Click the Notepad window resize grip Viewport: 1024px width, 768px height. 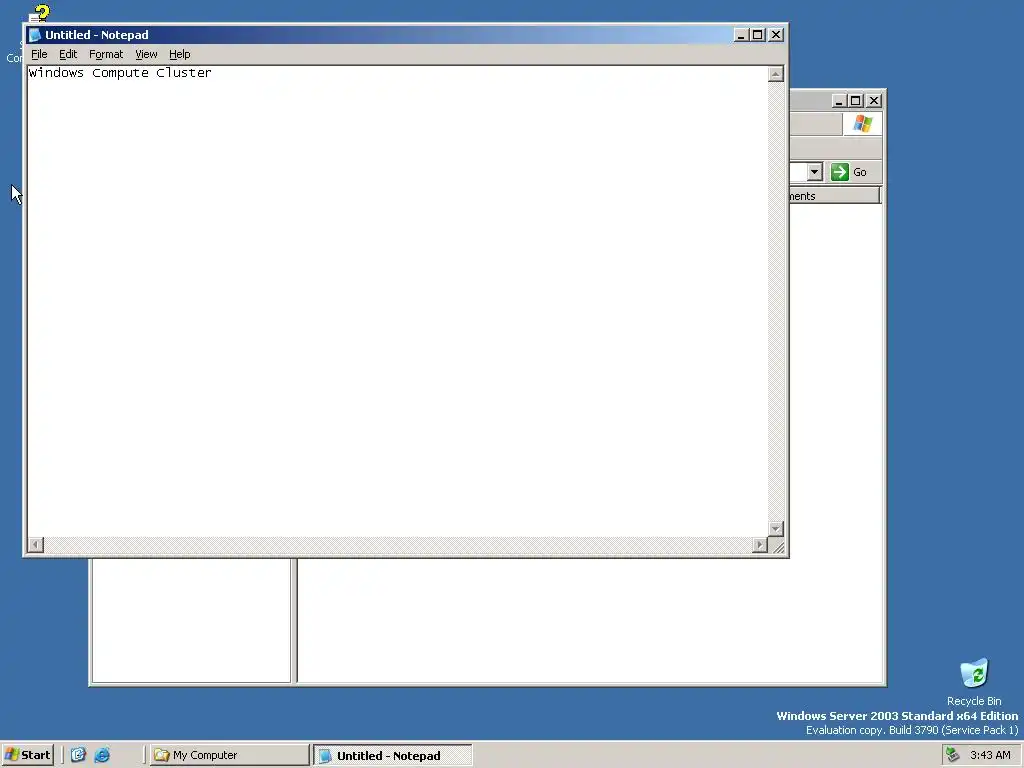778,547
